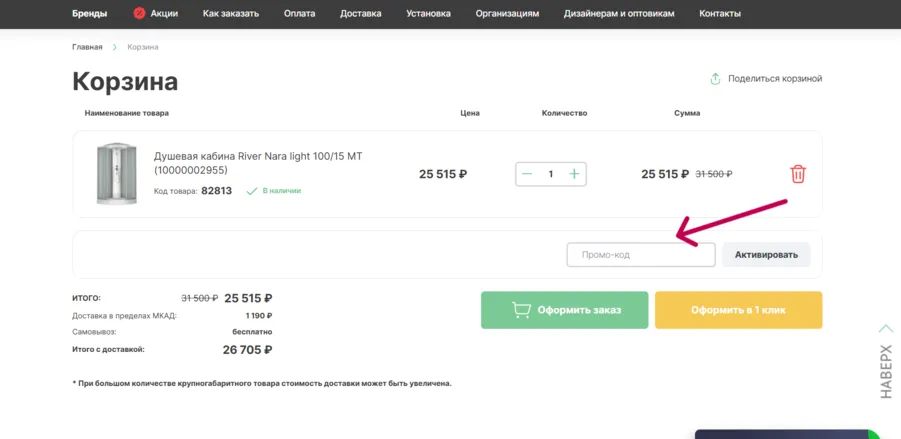
Task: Click the НАВЕРХ up arrow icon
Action: (x=886, y=329)
